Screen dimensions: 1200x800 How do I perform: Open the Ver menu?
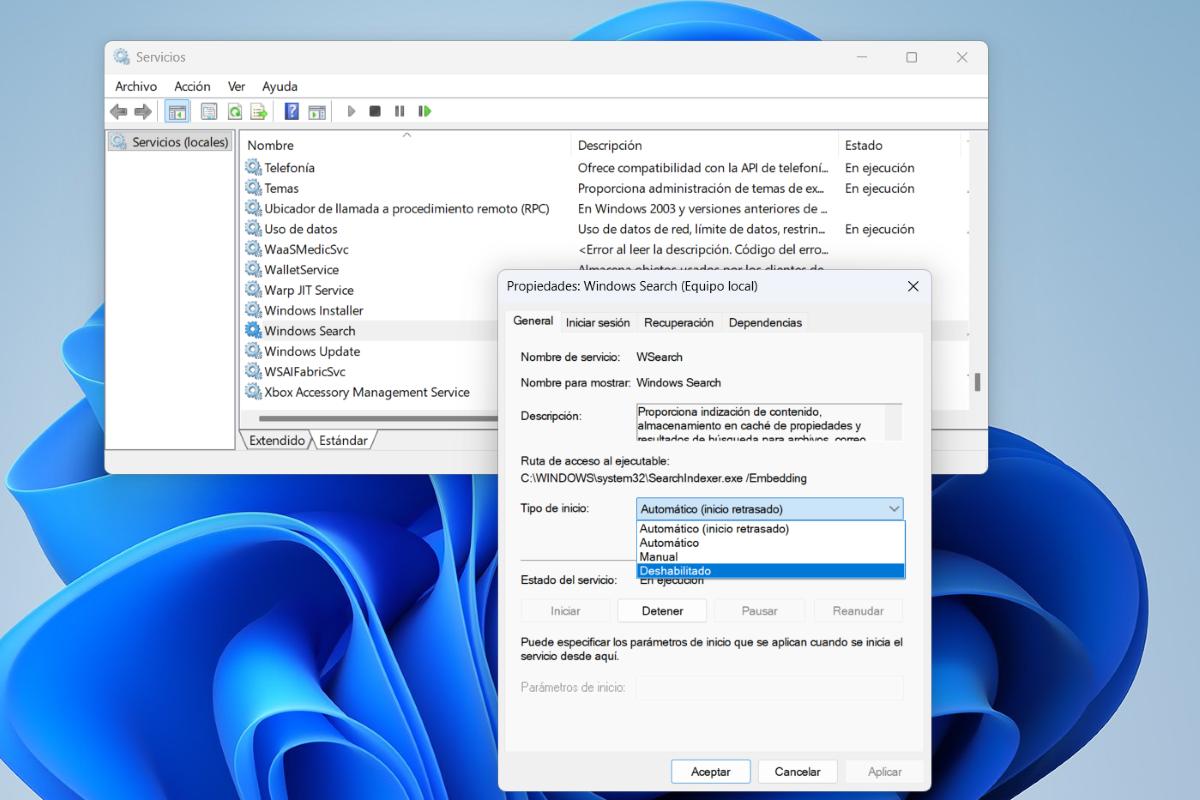(x=236, y=86)
